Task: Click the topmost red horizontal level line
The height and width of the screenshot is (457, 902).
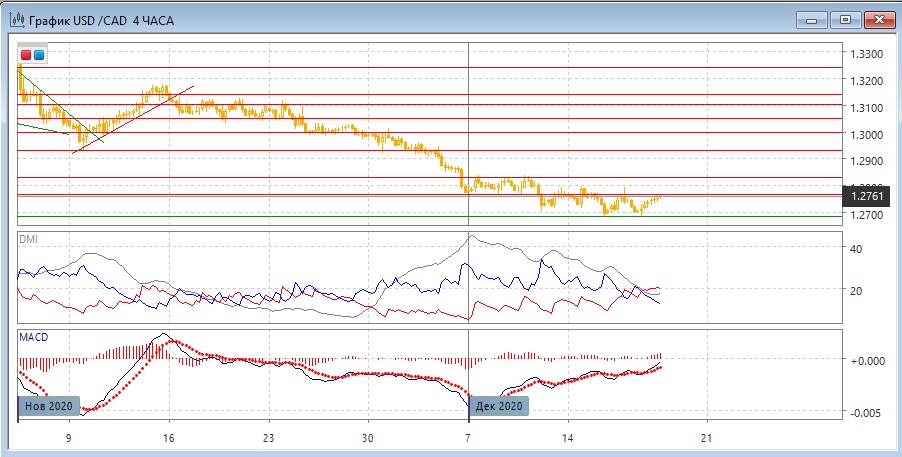Action: [400, 68]
